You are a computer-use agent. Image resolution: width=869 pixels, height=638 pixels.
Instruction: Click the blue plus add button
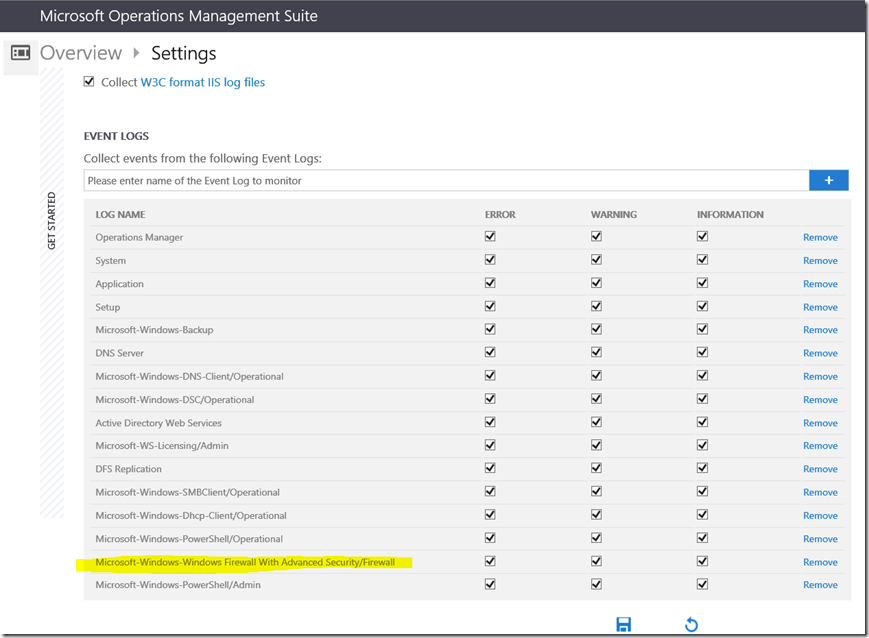[x=828, y=180]
